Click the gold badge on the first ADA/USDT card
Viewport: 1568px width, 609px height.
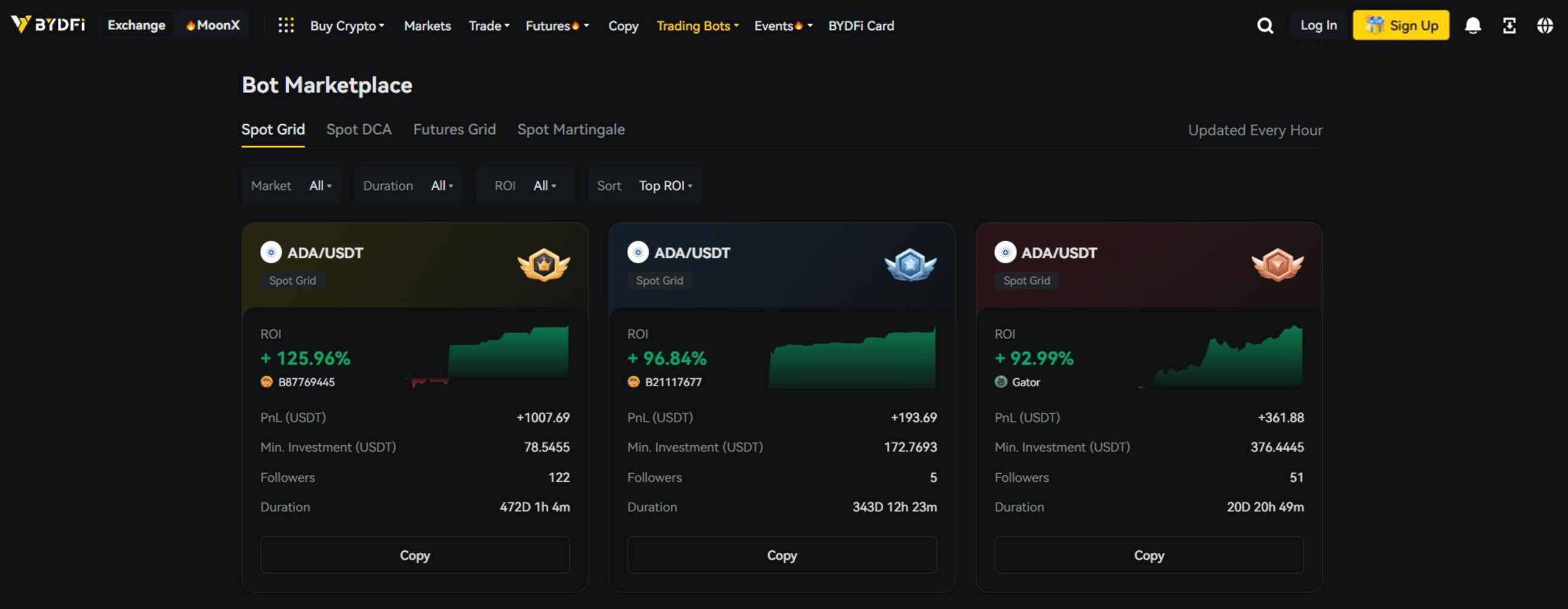click(545, 264)
